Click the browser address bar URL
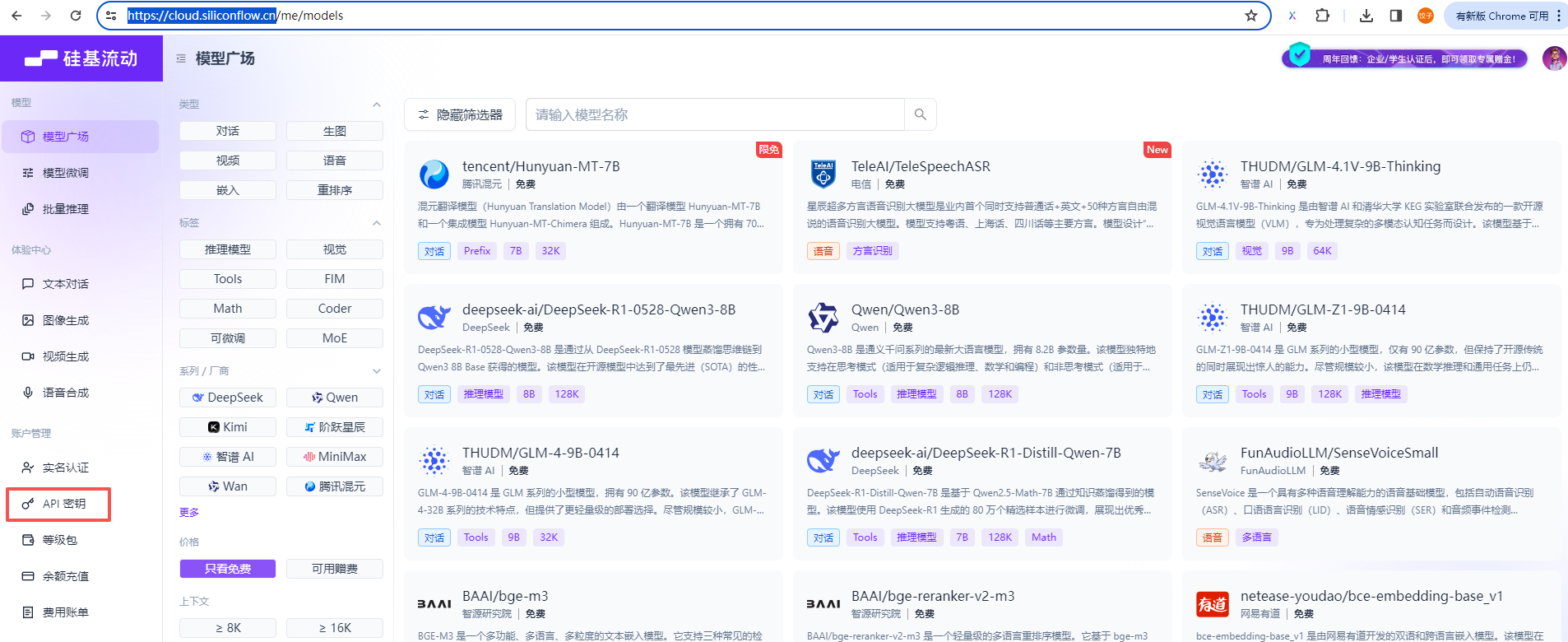1568x642 pixels. pos(235,16)
